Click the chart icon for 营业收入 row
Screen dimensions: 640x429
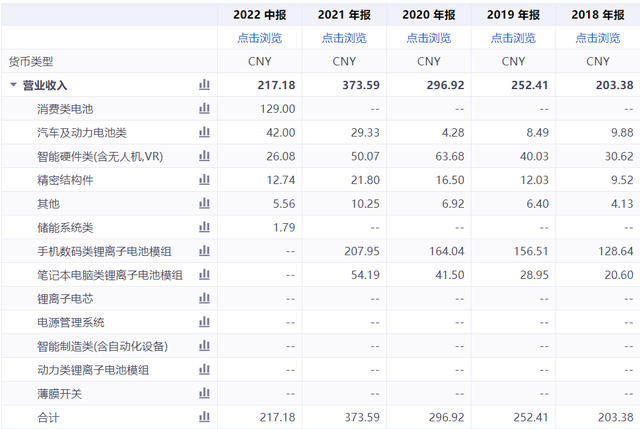204,85
